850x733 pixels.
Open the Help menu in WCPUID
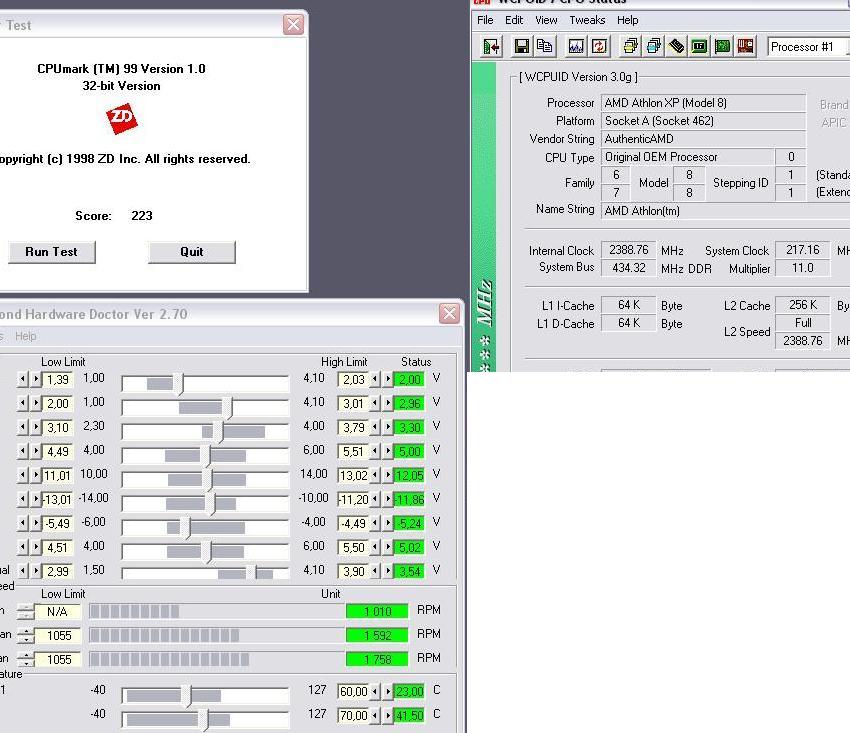(627, 20)
